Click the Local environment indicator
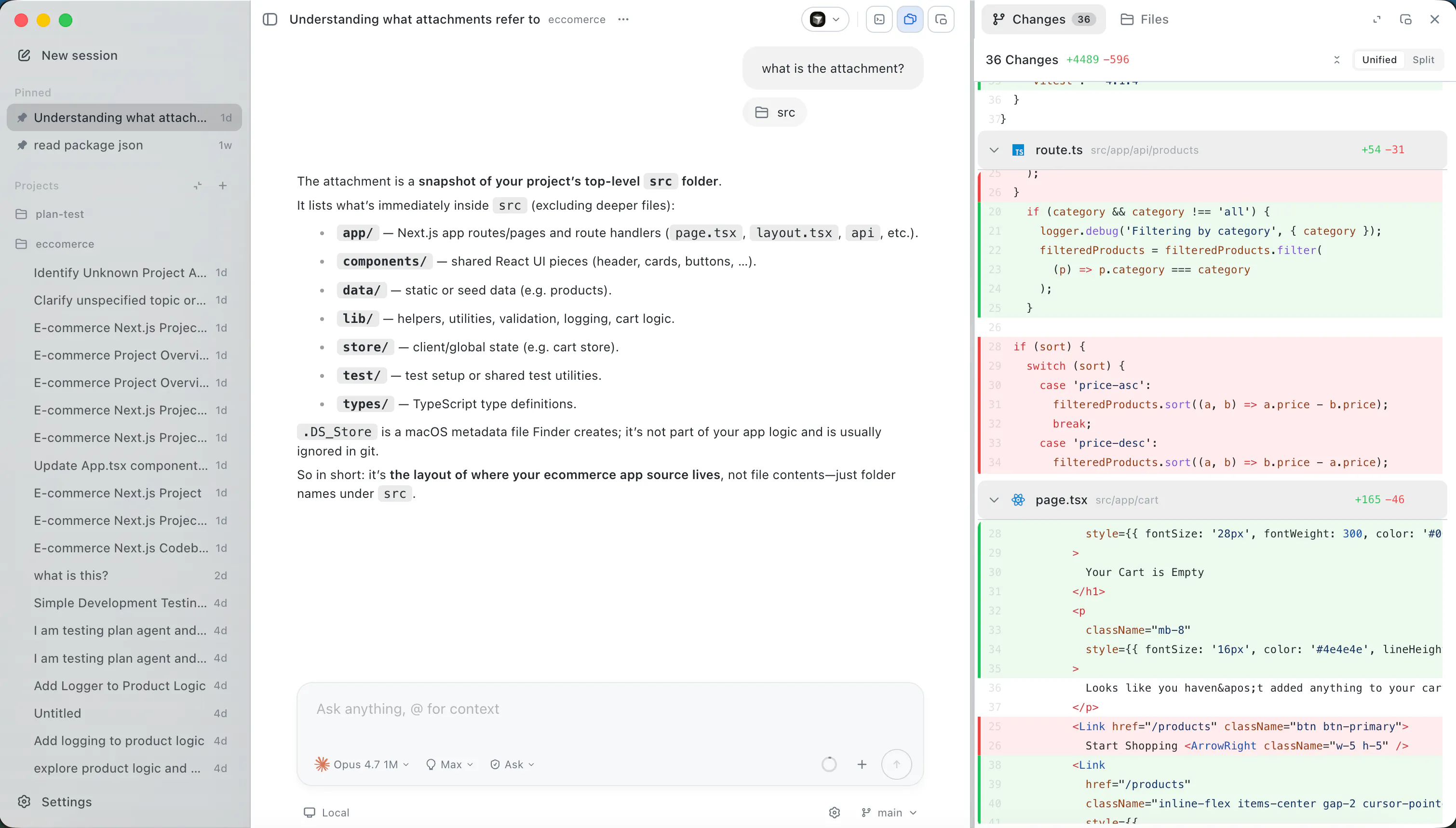1456x828 pixels. pos(326,813)
